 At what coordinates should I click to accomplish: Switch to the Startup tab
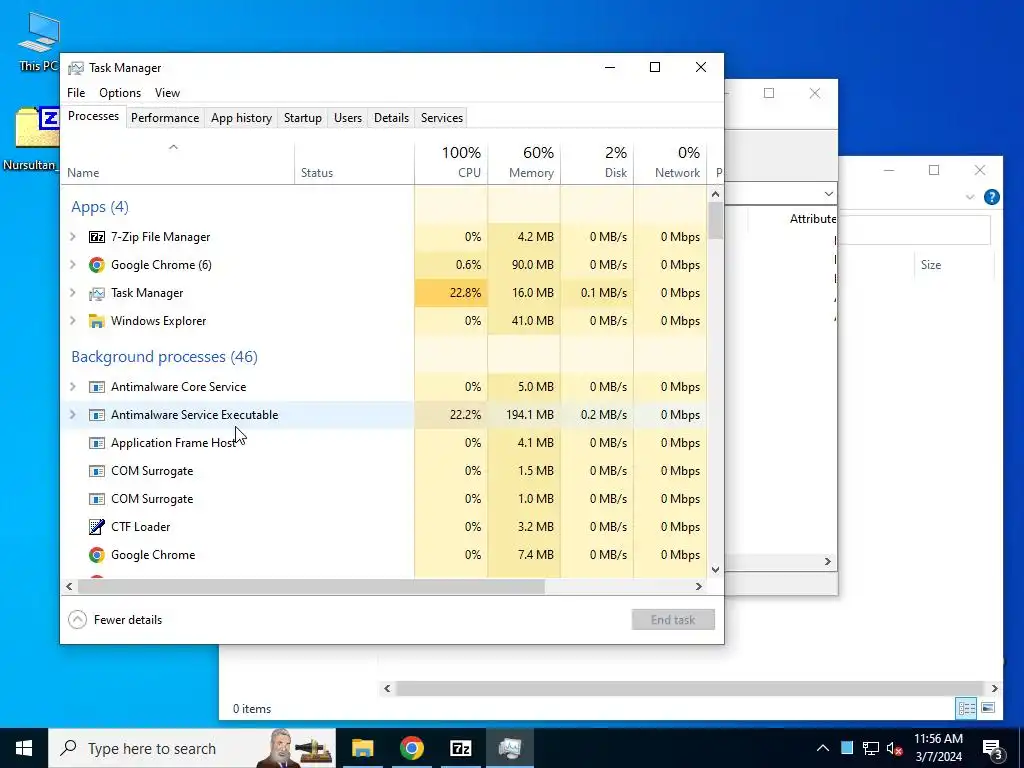302,118
